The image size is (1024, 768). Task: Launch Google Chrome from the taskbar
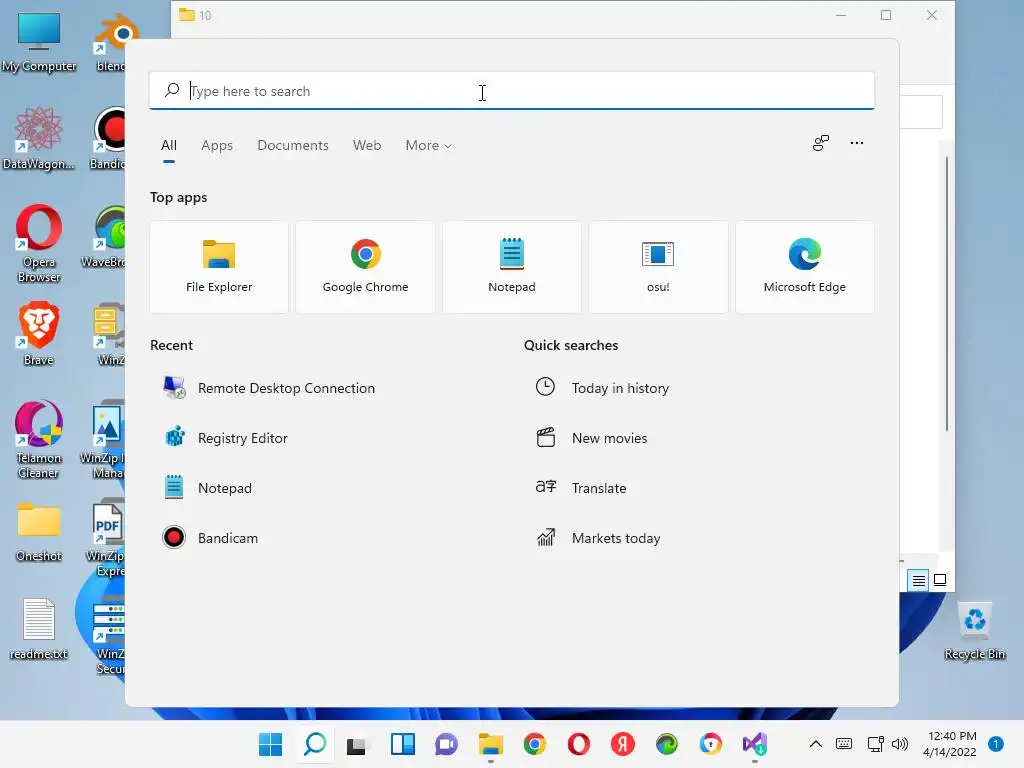point(534,744)
